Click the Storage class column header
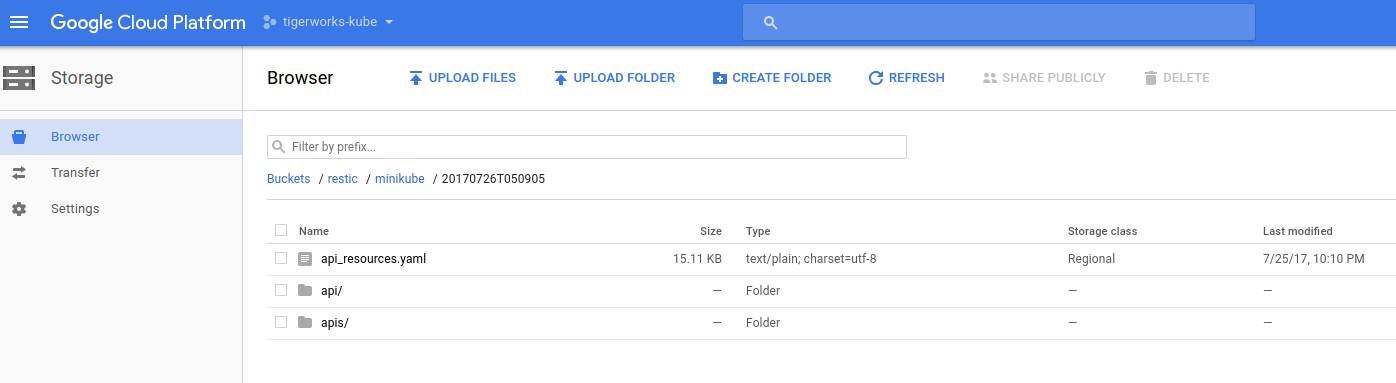This screenshot has height=383, width=1396. point(1103,231)
